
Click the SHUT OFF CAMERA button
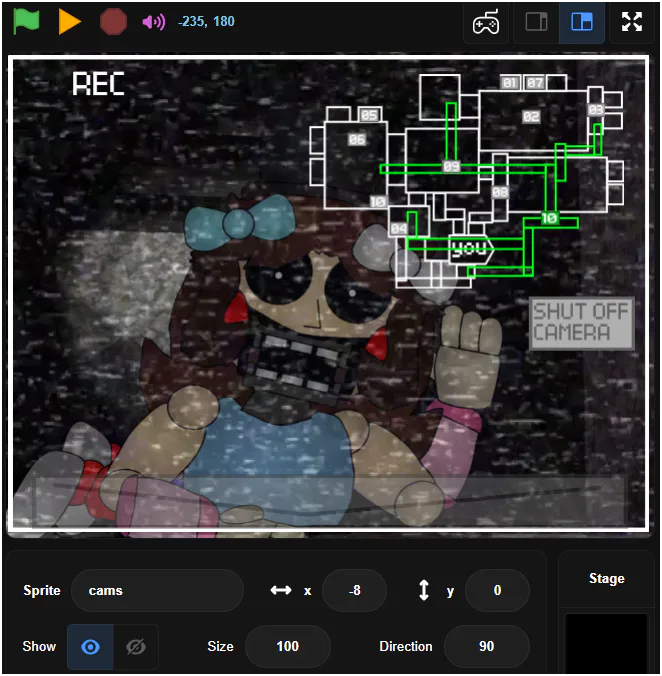[x=581, y=323]
